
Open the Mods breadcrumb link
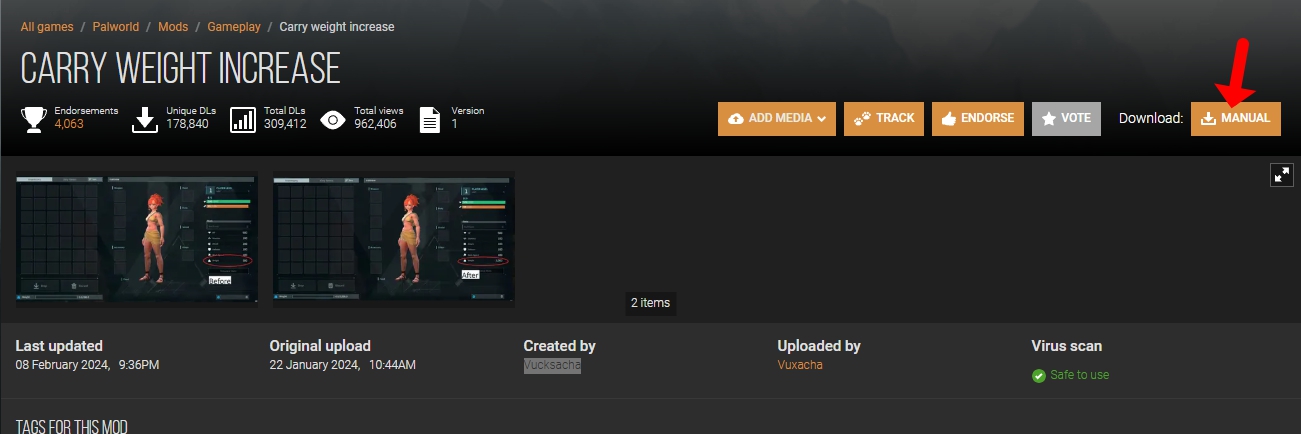173,27
